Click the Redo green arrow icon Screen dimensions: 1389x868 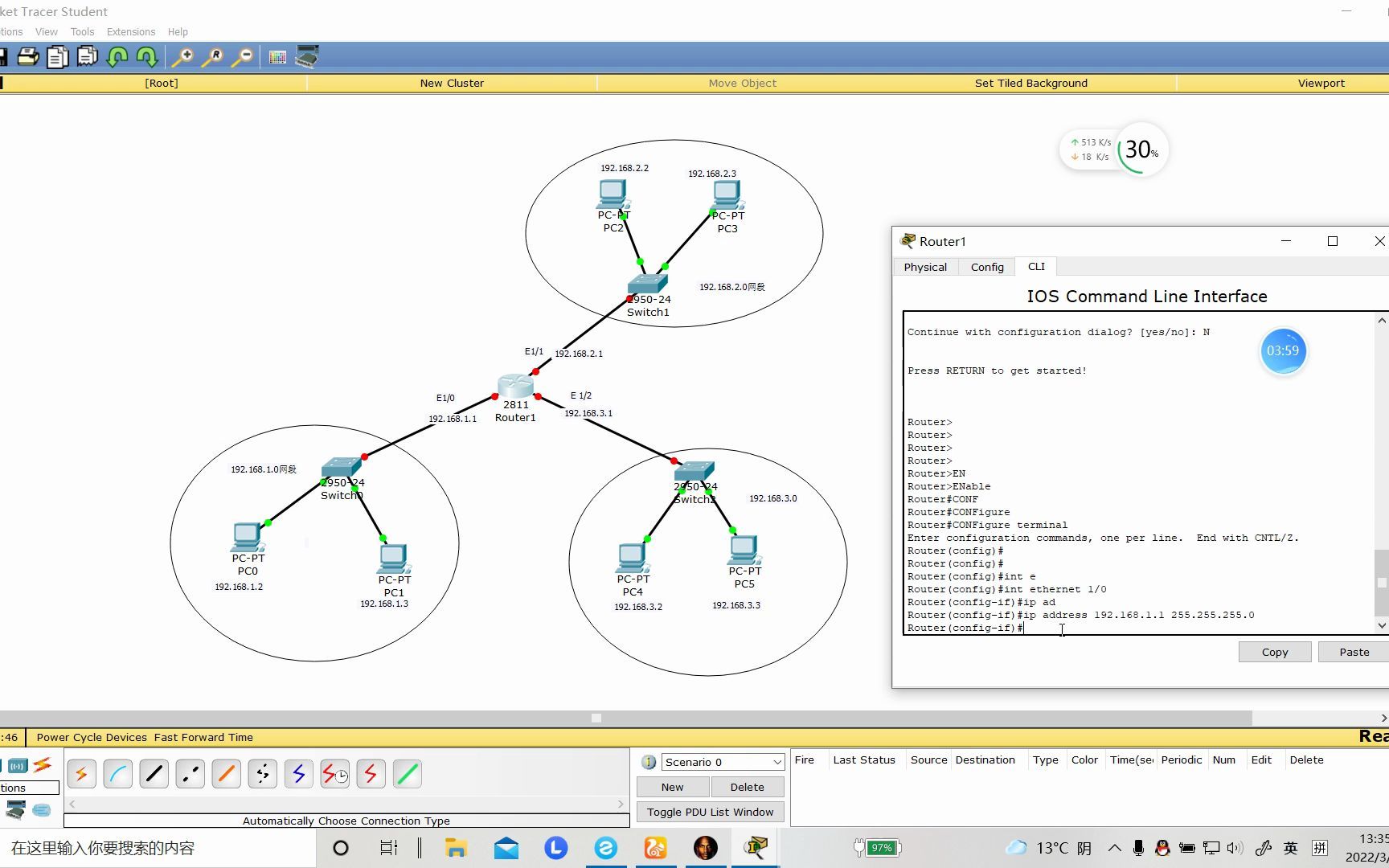(147, 56)
